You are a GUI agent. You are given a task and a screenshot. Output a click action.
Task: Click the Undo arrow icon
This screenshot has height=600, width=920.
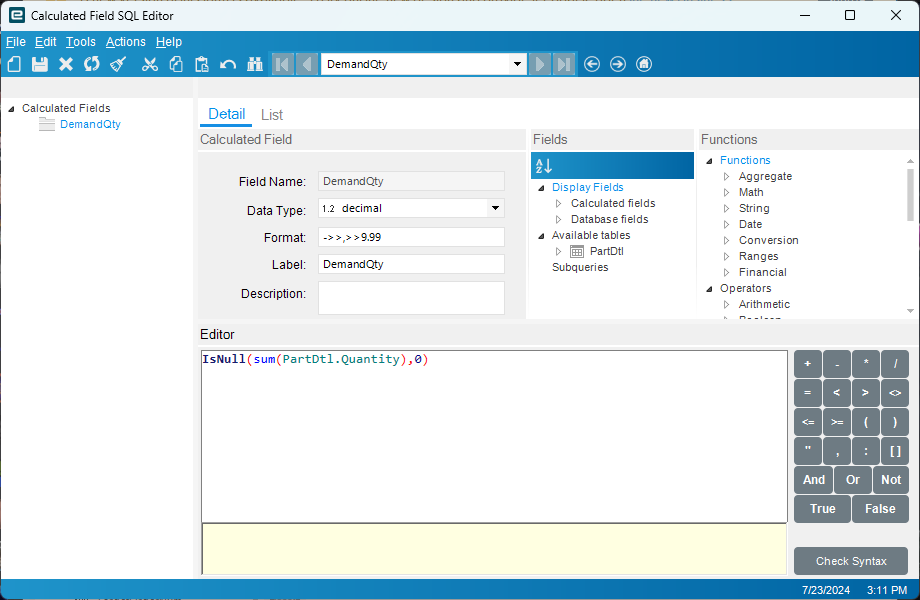pos(228,64)
